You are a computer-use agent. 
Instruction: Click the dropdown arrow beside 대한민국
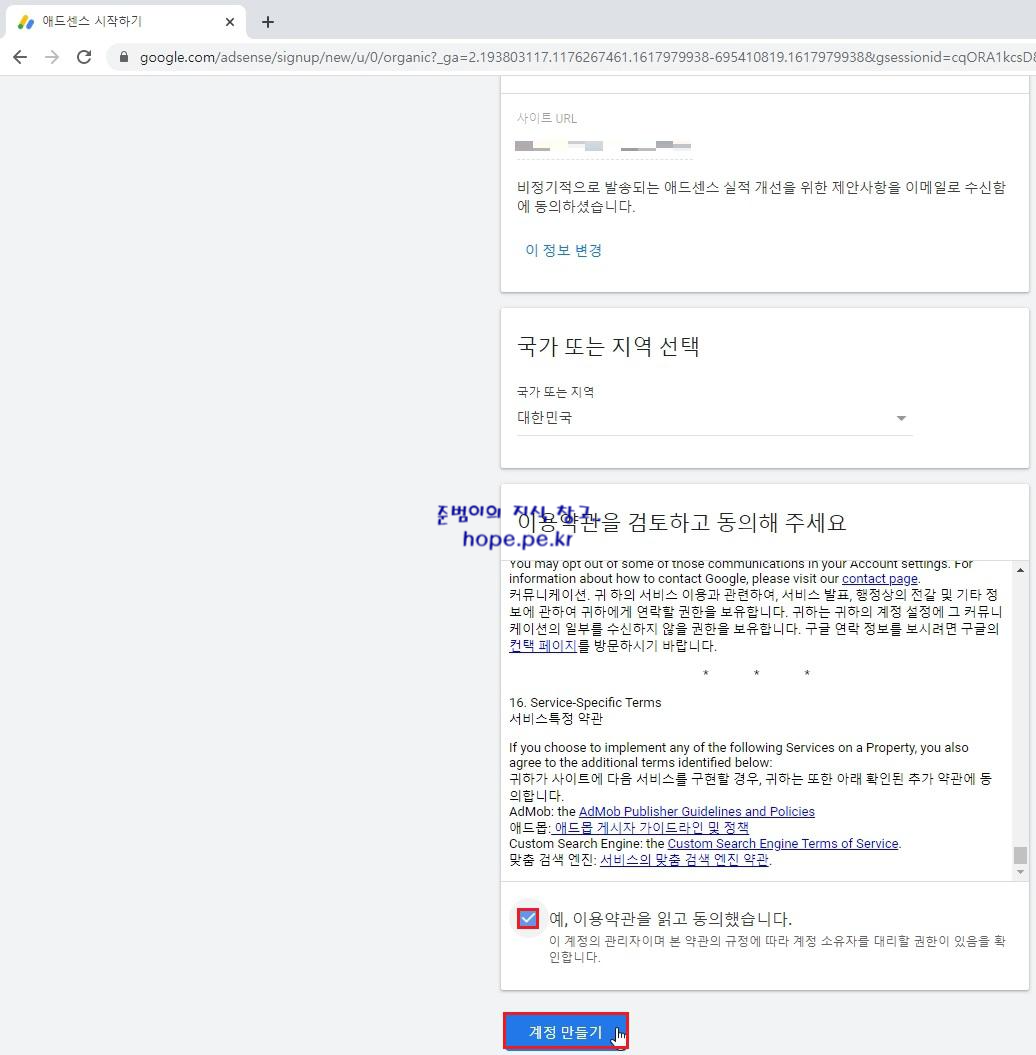tap(901, 419)
